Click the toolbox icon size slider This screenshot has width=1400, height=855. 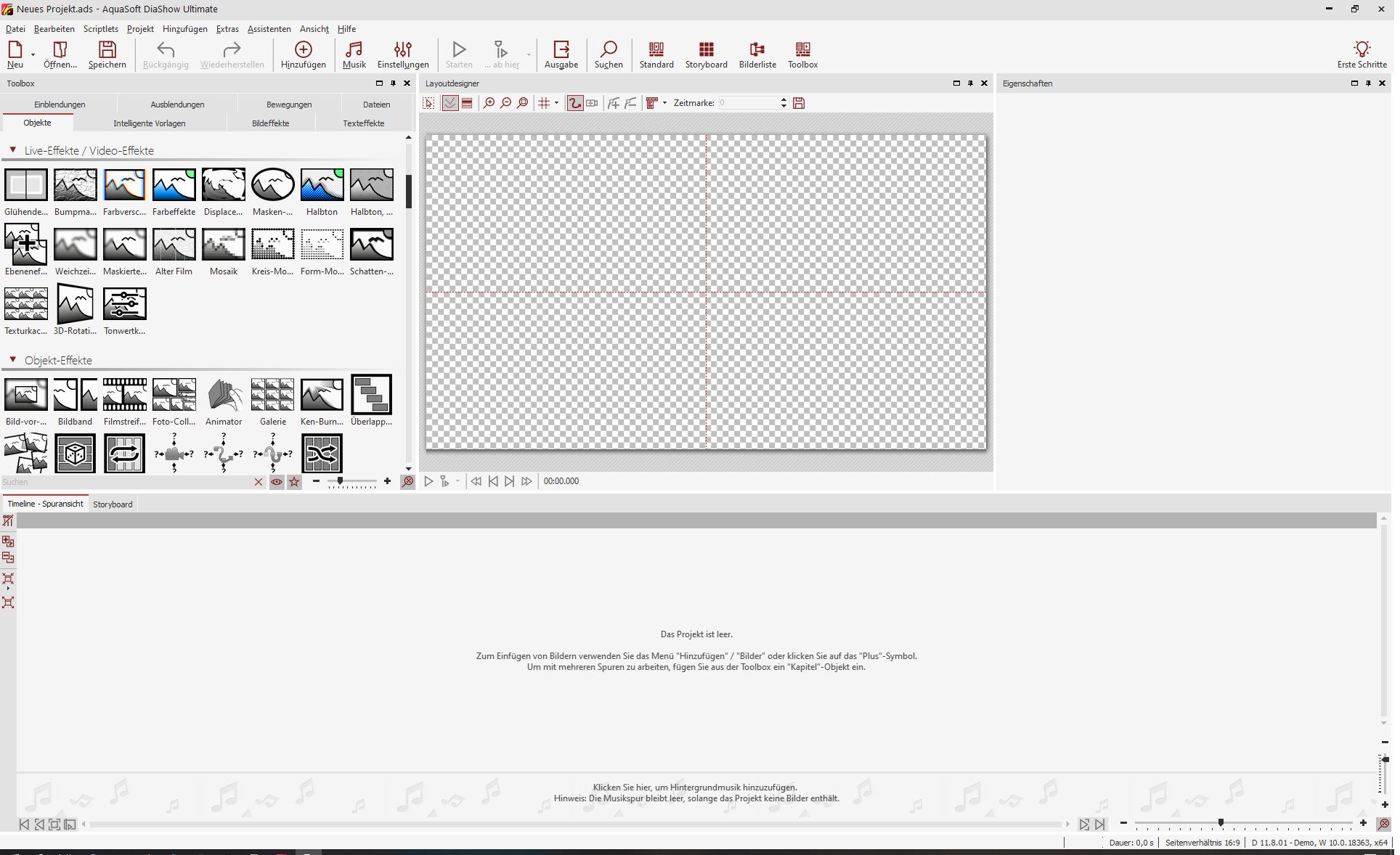coord(340,481)
